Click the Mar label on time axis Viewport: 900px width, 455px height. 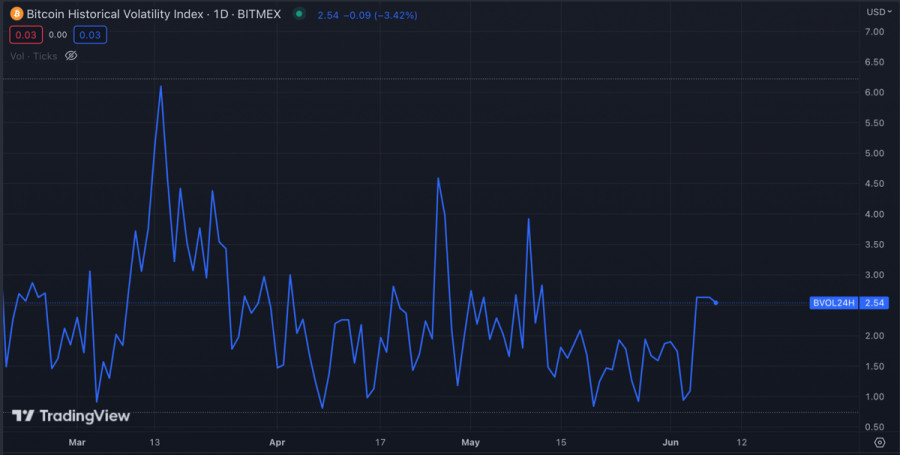[x=77, y=441]
